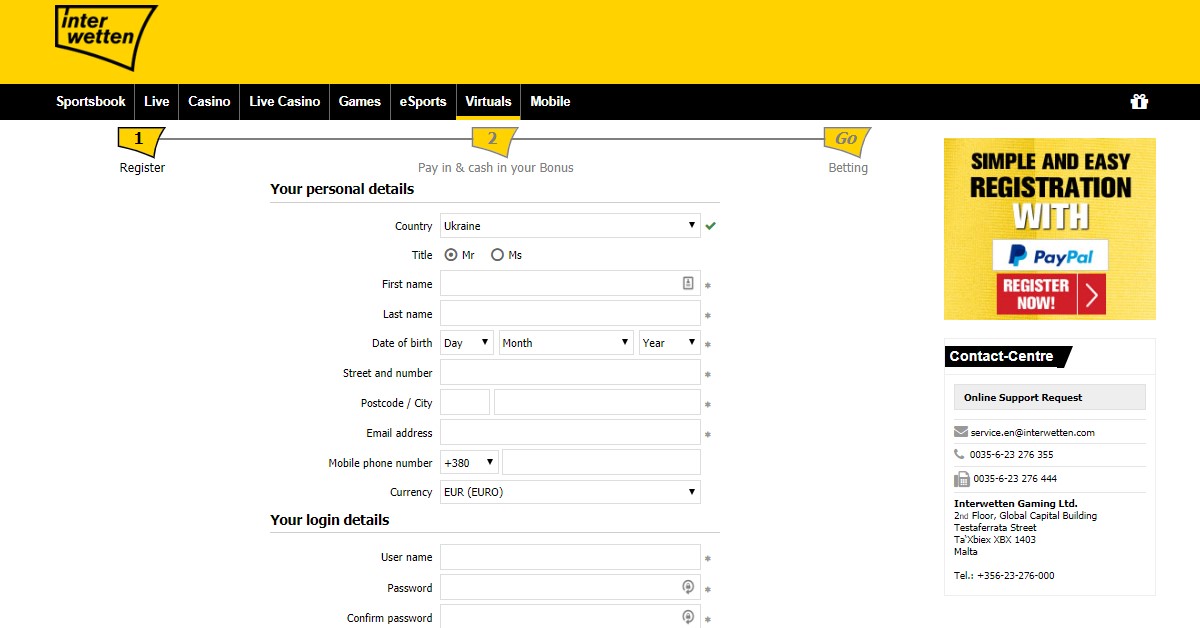This screenshot has width=1200, height=628.
Task: Click the City input field
Action: click(x=597, y=403)
